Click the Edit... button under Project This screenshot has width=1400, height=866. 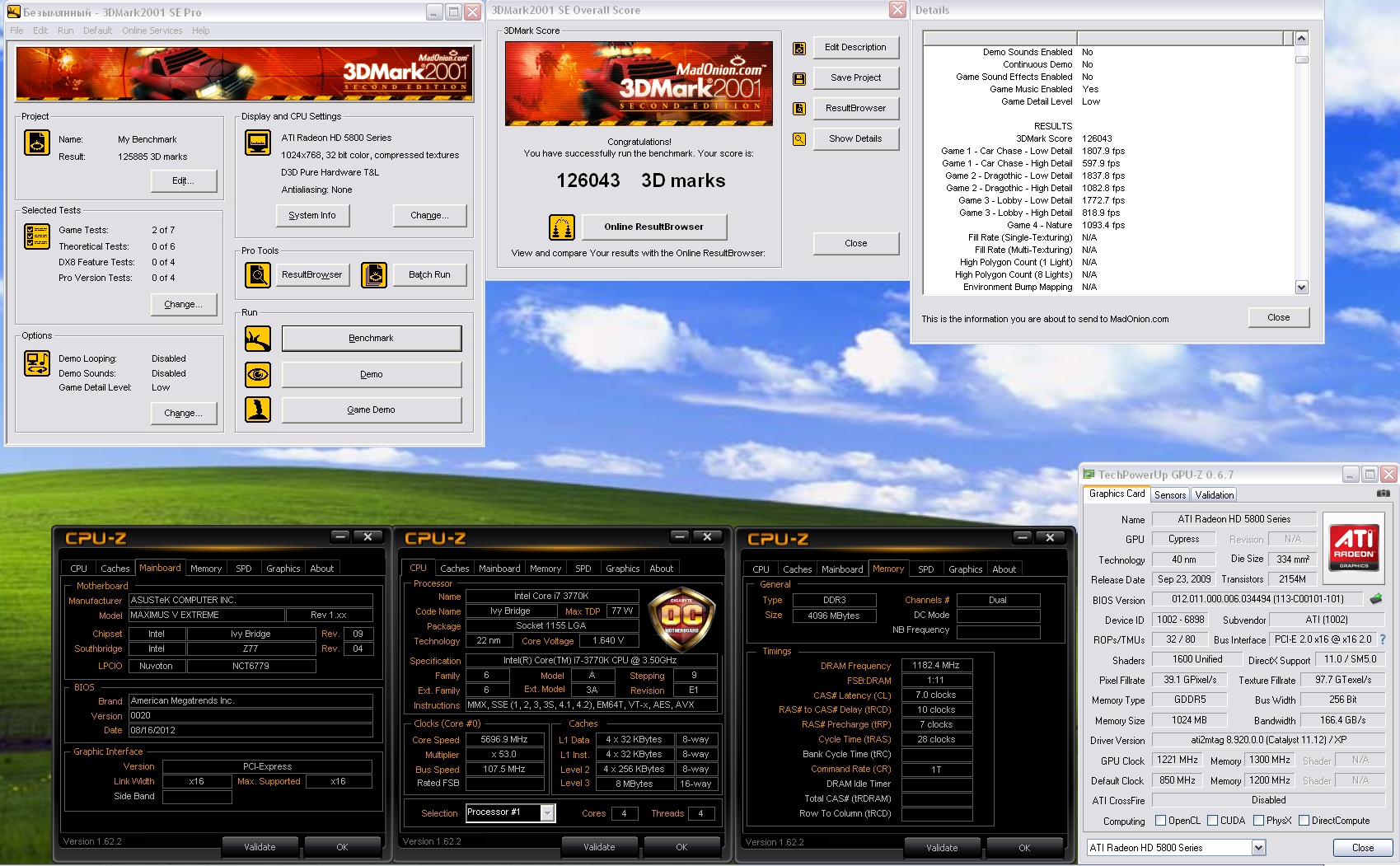coord(184,181)
